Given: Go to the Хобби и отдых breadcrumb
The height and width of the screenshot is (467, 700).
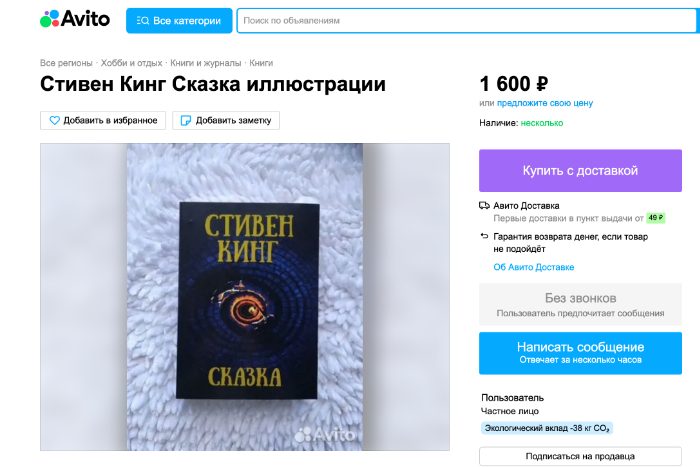Looking at the screenshot, I should click(131, 63).
